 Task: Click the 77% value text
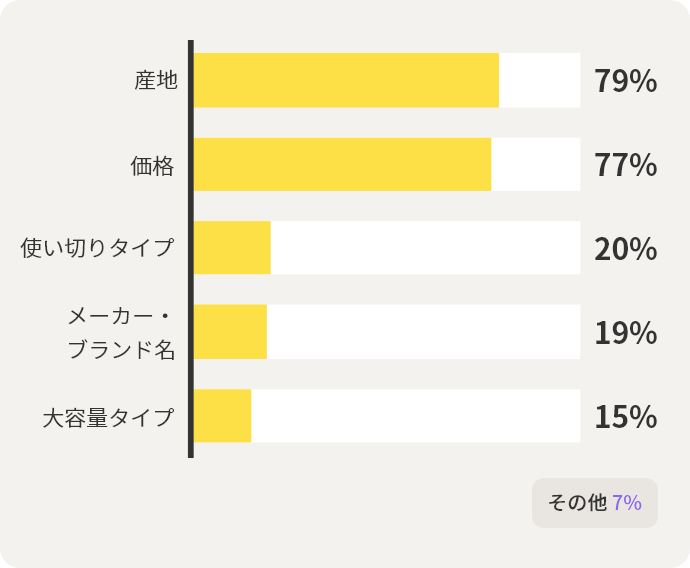pyautogui.click(x=625, y=165)
